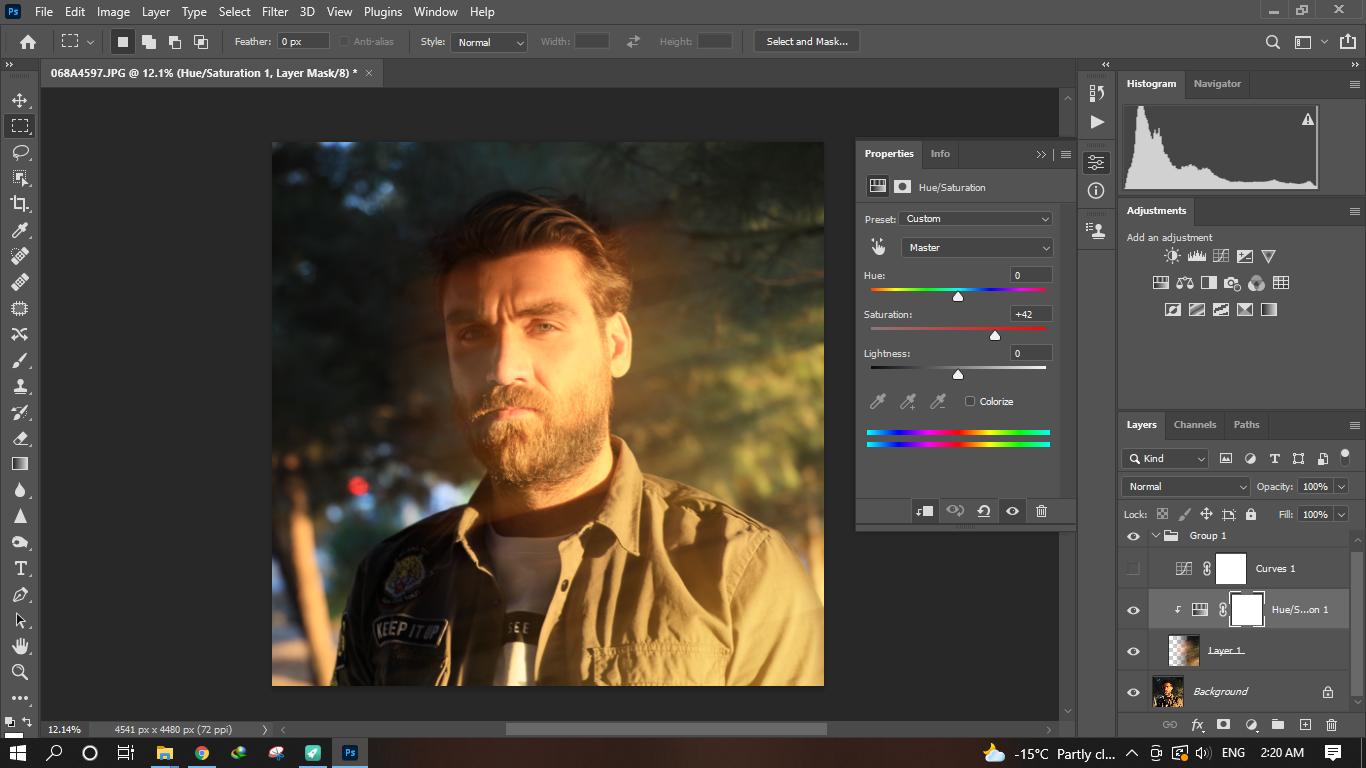Open the Style dropdown showing Normal

(489, 42)
